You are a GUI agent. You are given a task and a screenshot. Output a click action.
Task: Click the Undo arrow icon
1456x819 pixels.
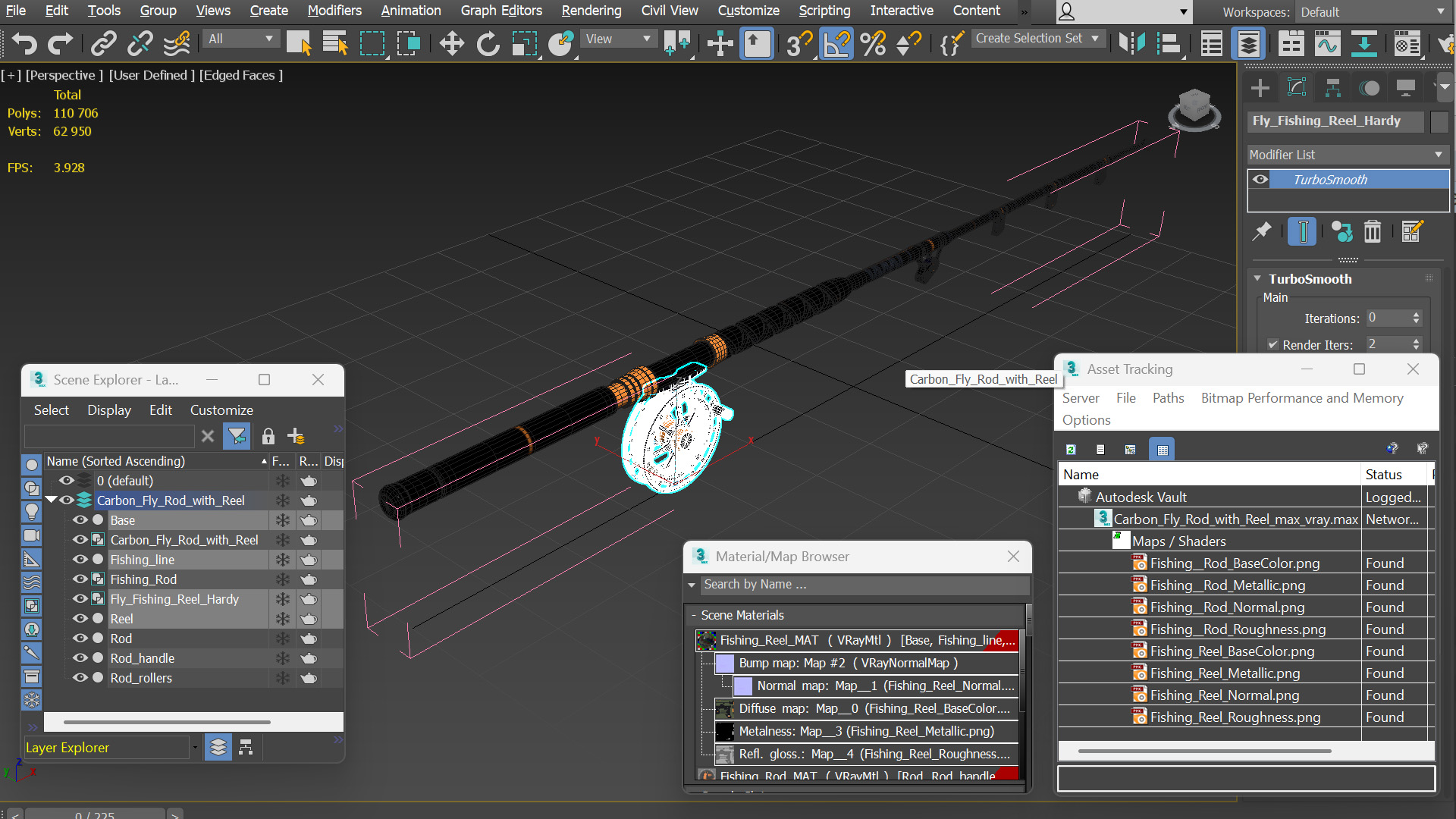pos(24,43)
